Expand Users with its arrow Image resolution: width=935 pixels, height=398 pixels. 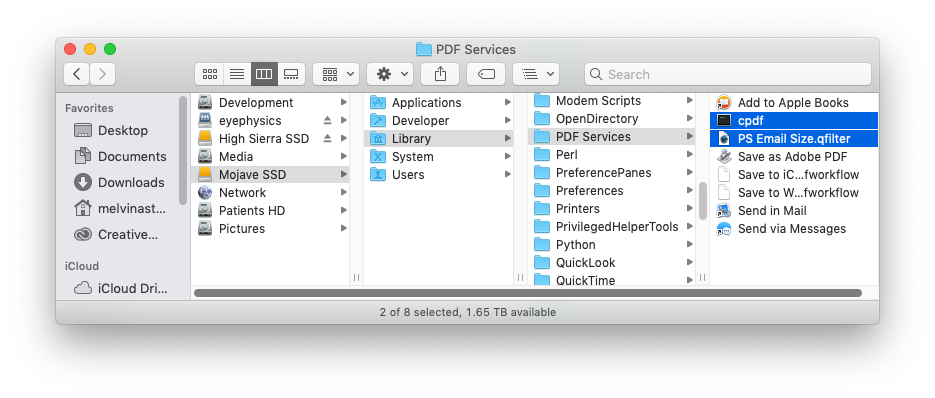(x=507, y=175)
